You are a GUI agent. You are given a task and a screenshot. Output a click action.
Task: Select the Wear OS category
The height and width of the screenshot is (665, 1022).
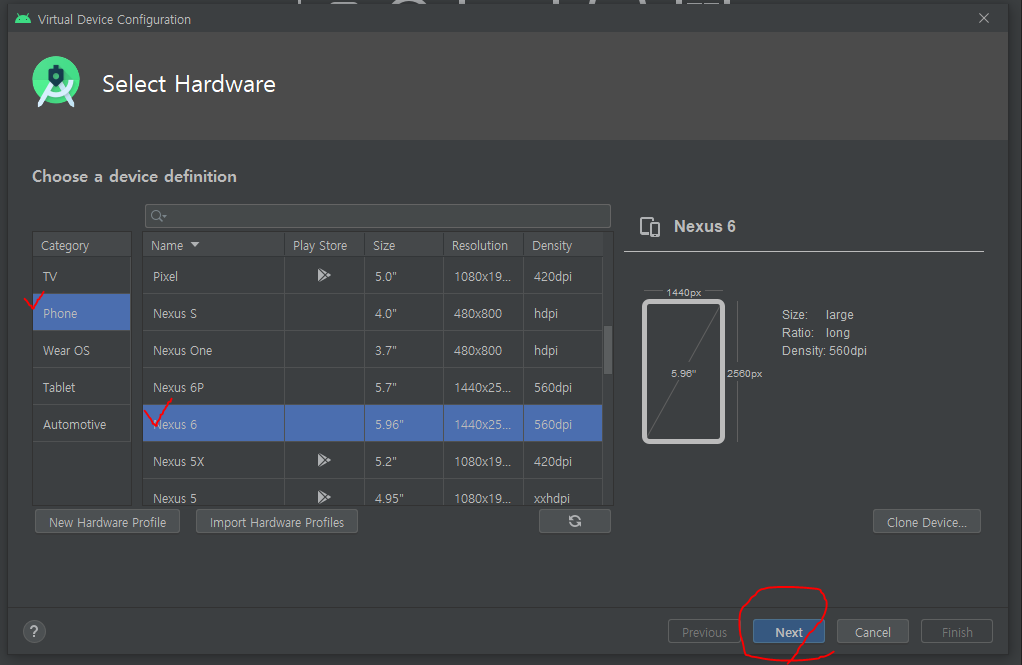tap(81, 350)
